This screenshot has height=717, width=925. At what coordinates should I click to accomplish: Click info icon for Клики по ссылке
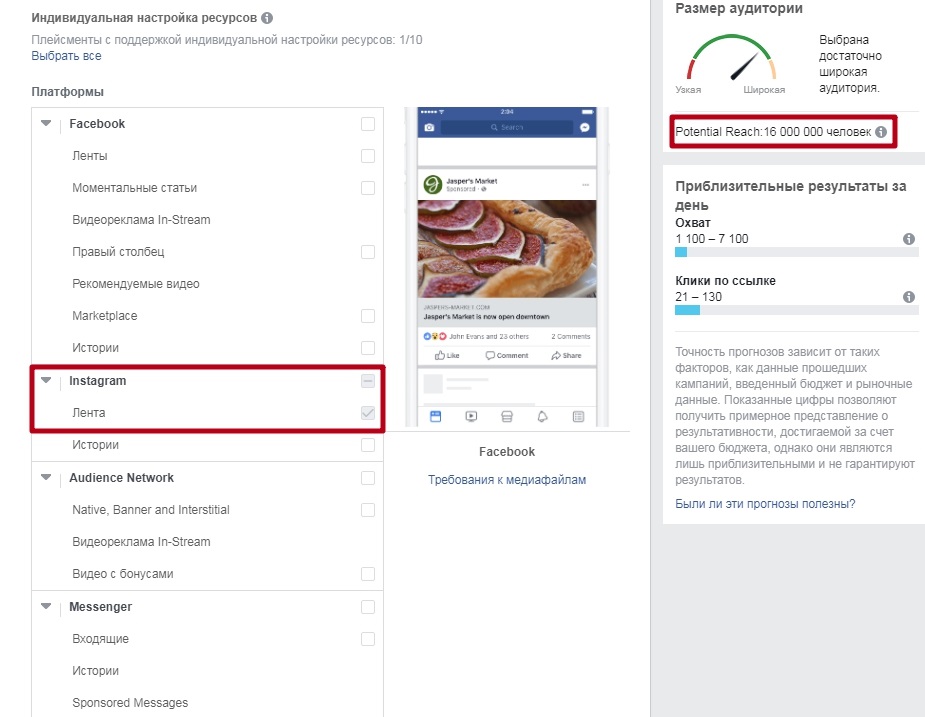(909, 297)
